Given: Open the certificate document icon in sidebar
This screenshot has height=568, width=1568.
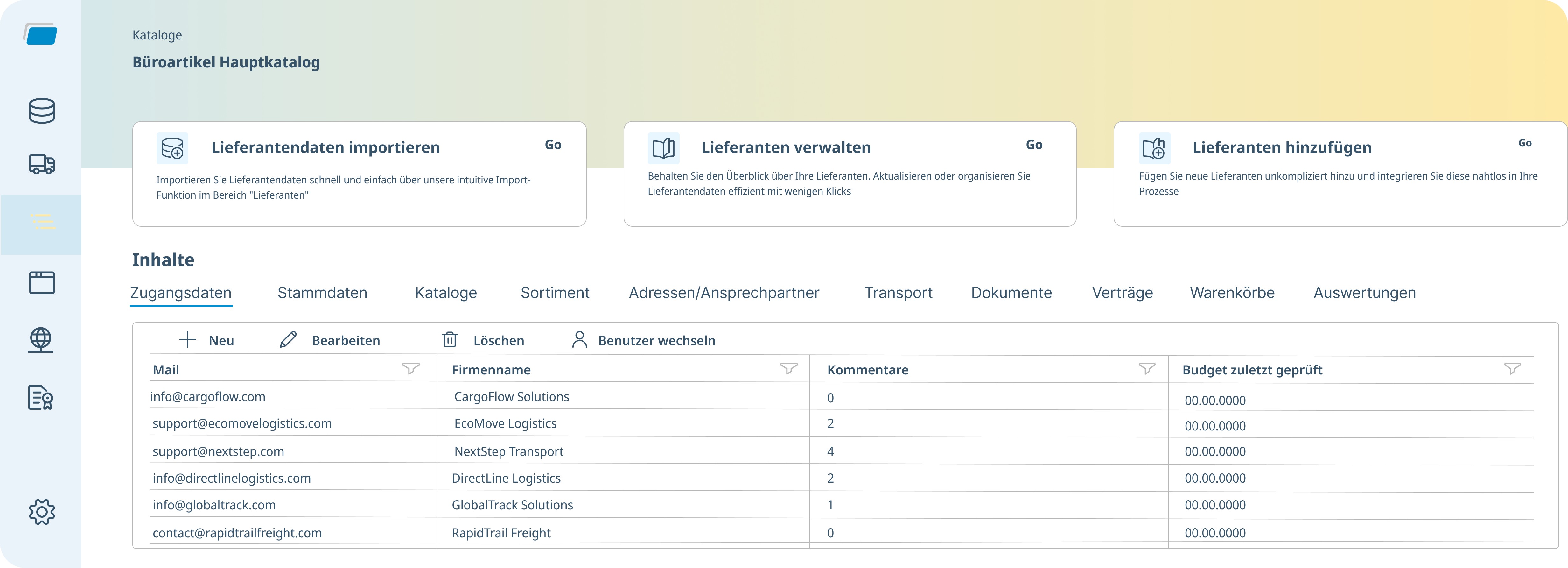Looking at the screenshot, I should [x=41, y=398].
